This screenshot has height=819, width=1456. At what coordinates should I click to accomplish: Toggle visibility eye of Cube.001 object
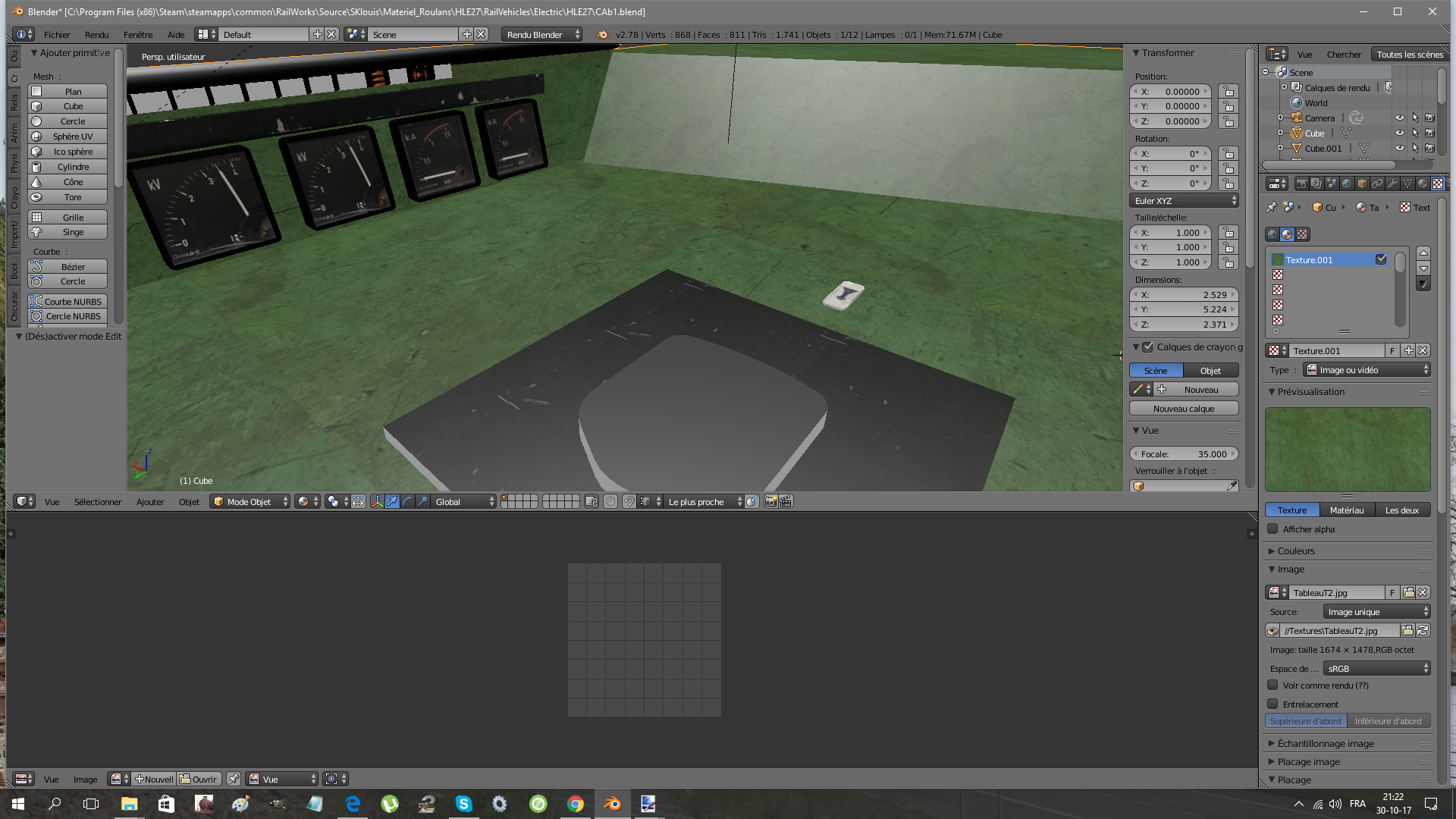(x=1400, y=148)
